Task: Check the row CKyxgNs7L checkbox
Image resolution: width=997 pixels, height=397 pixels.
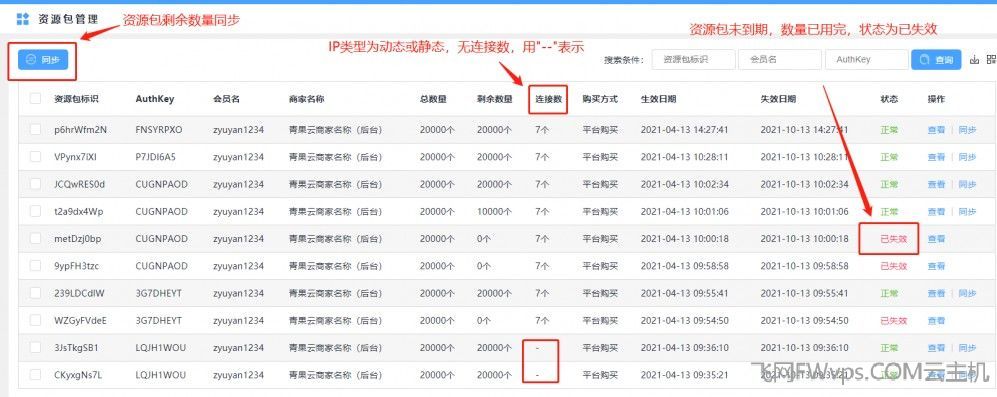Action: coord(36,375)
